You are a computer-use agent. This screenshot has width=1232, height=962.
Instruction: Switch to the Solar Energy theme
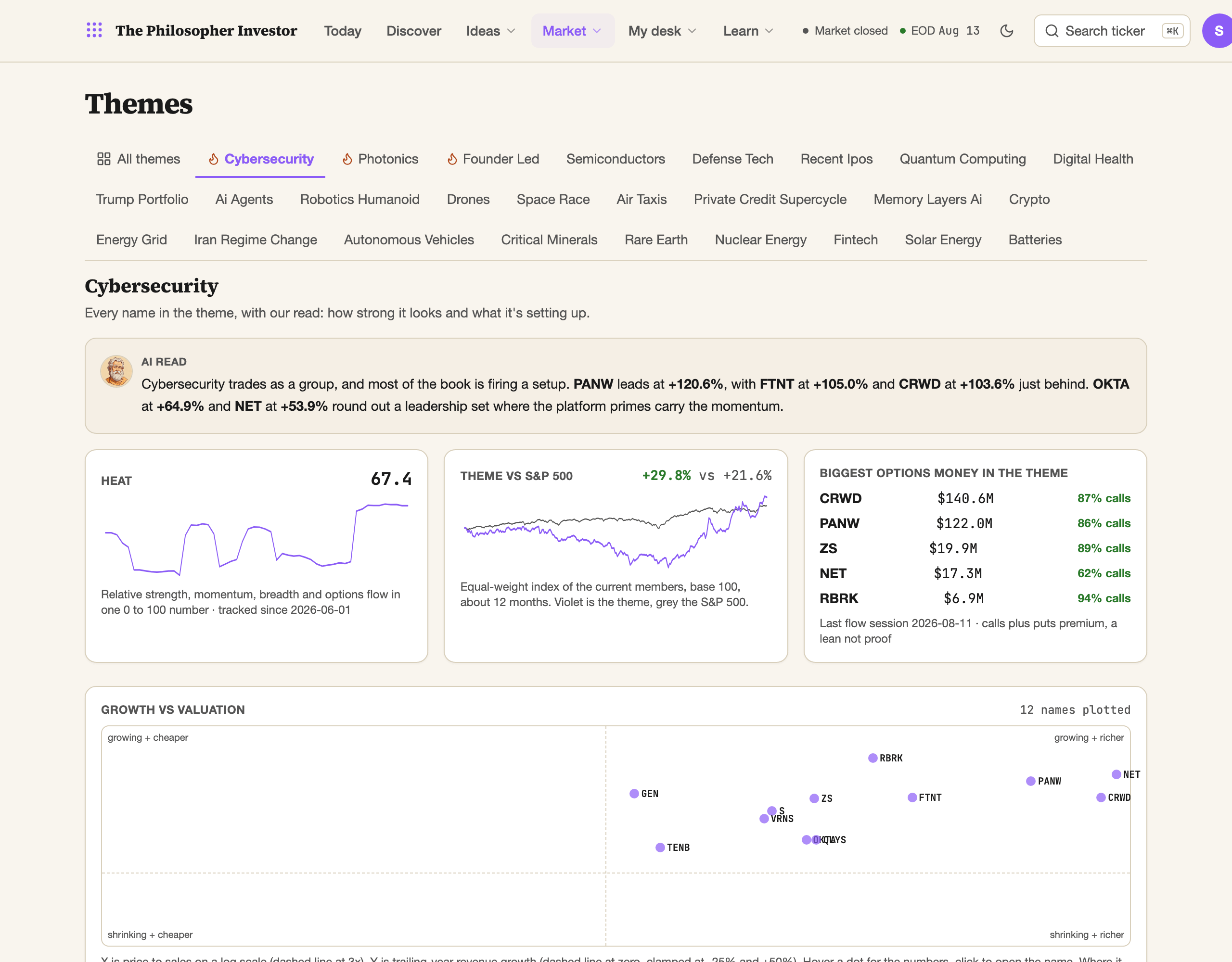click(943, 240)
